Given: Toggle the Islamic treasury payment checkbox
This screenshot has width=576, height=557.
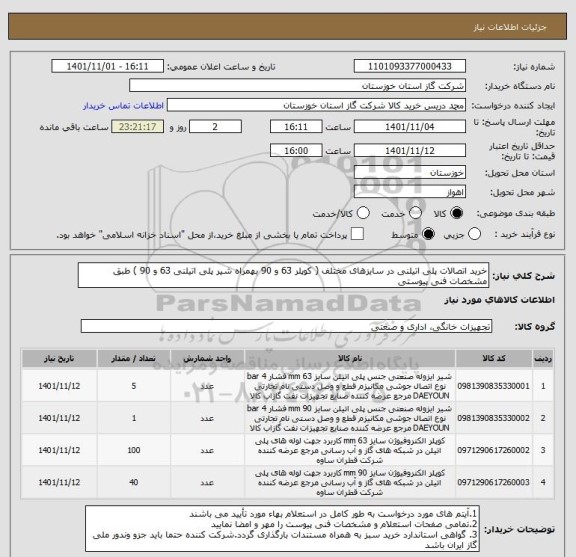Looking at the screenshot, I should (x=357, y=234).
